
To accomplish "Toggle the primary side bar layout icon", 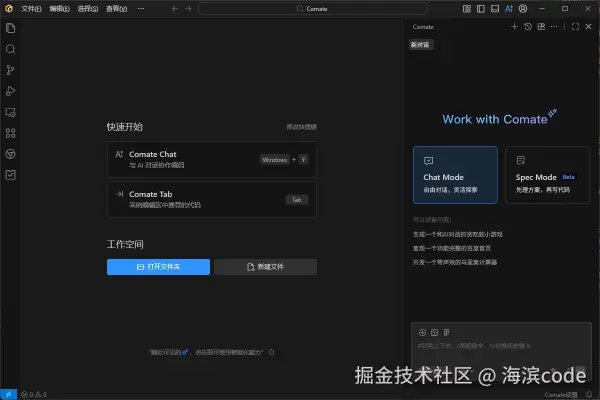I will [x=481, y=8].
